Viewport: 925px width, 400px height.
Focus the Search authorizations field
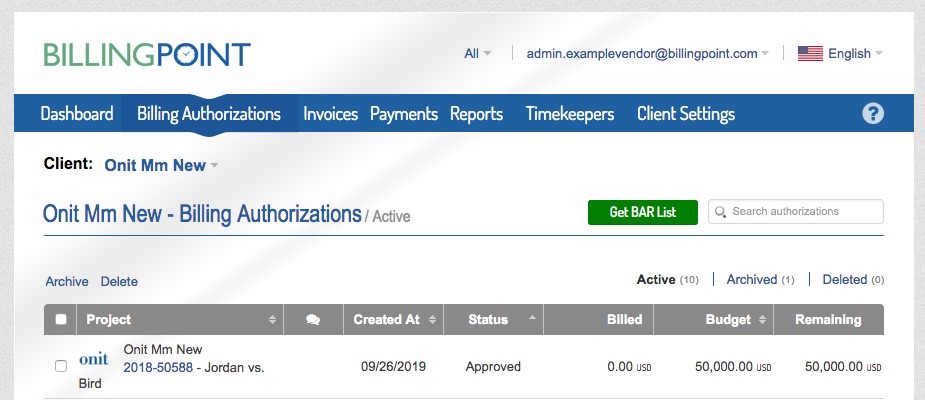coord(796,212)
